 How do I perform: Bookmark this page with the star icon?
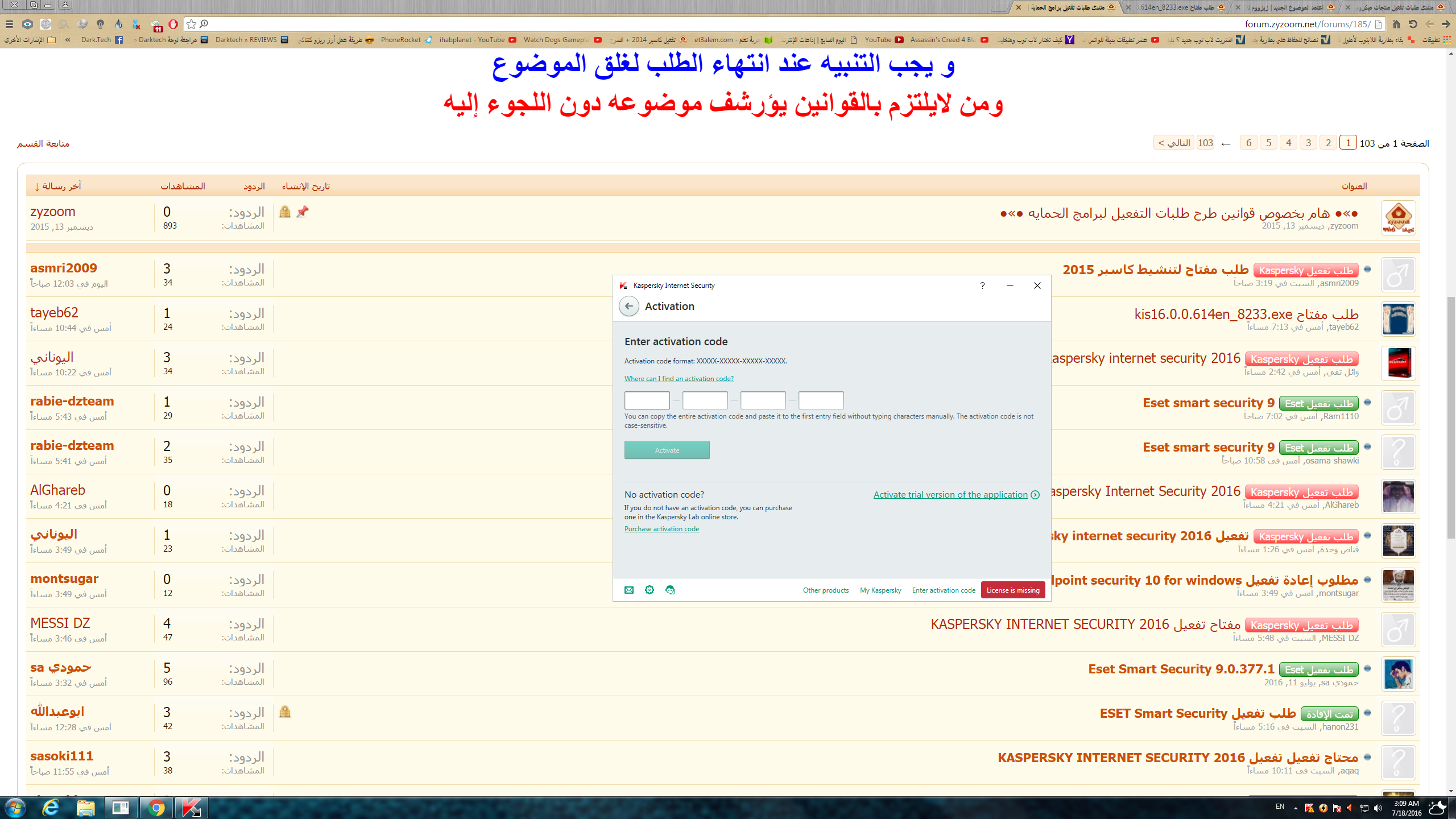(x=191, y=24)
